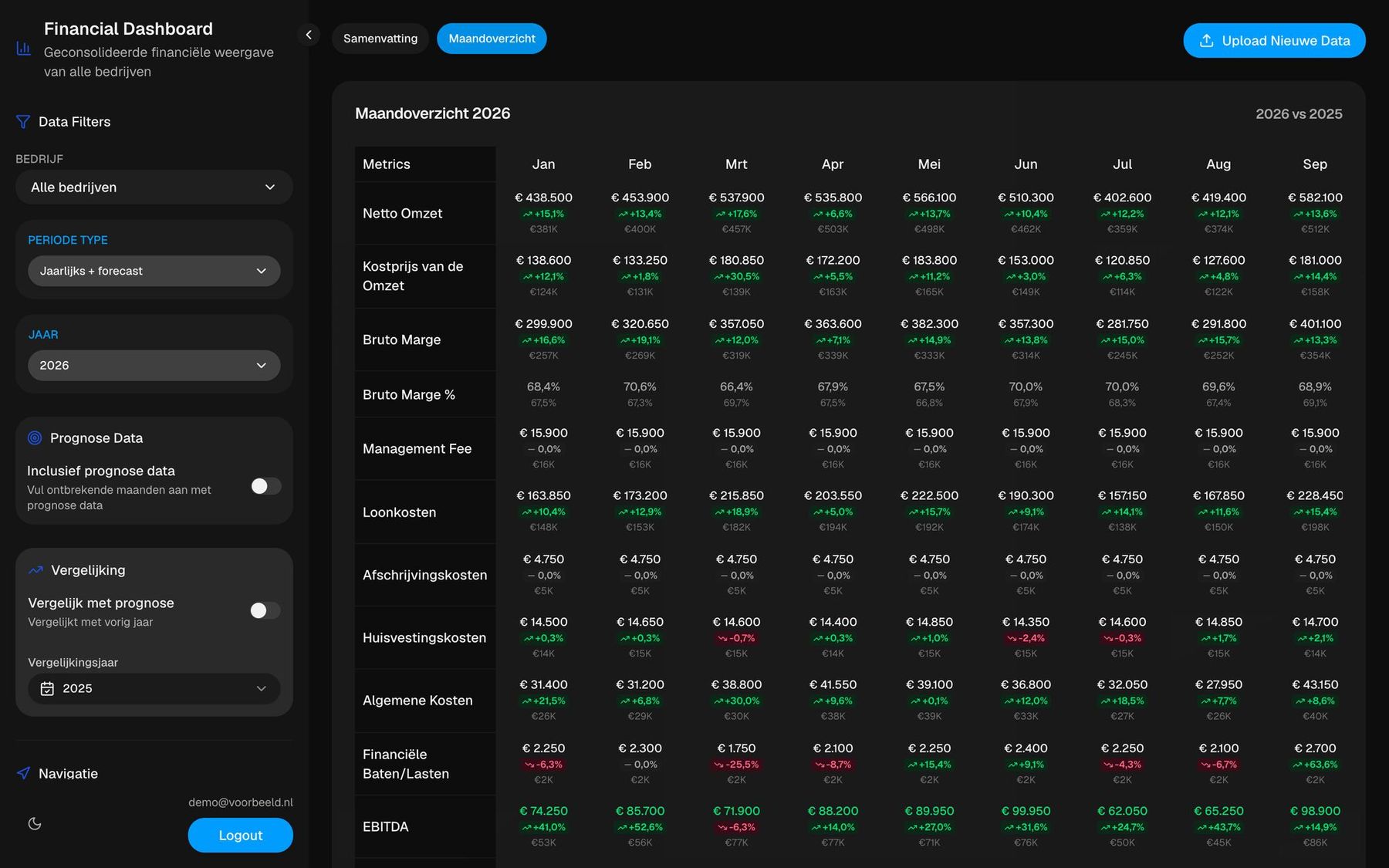Switch to the Samenvatting tab
Viewport: 1389px width, 868px height.
(x=380, y=39)
